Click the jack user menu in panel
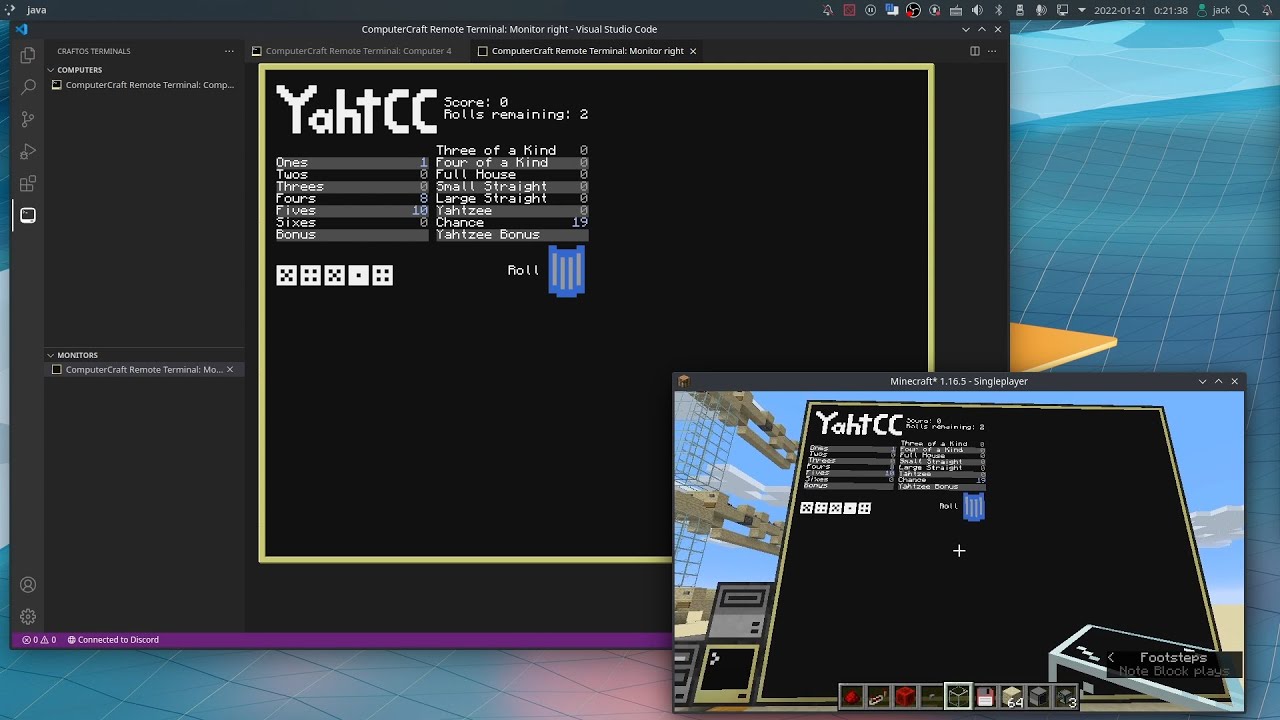Image resolution: width=1280 pixels, height=720 pixels. click(x=1211, y=10)
